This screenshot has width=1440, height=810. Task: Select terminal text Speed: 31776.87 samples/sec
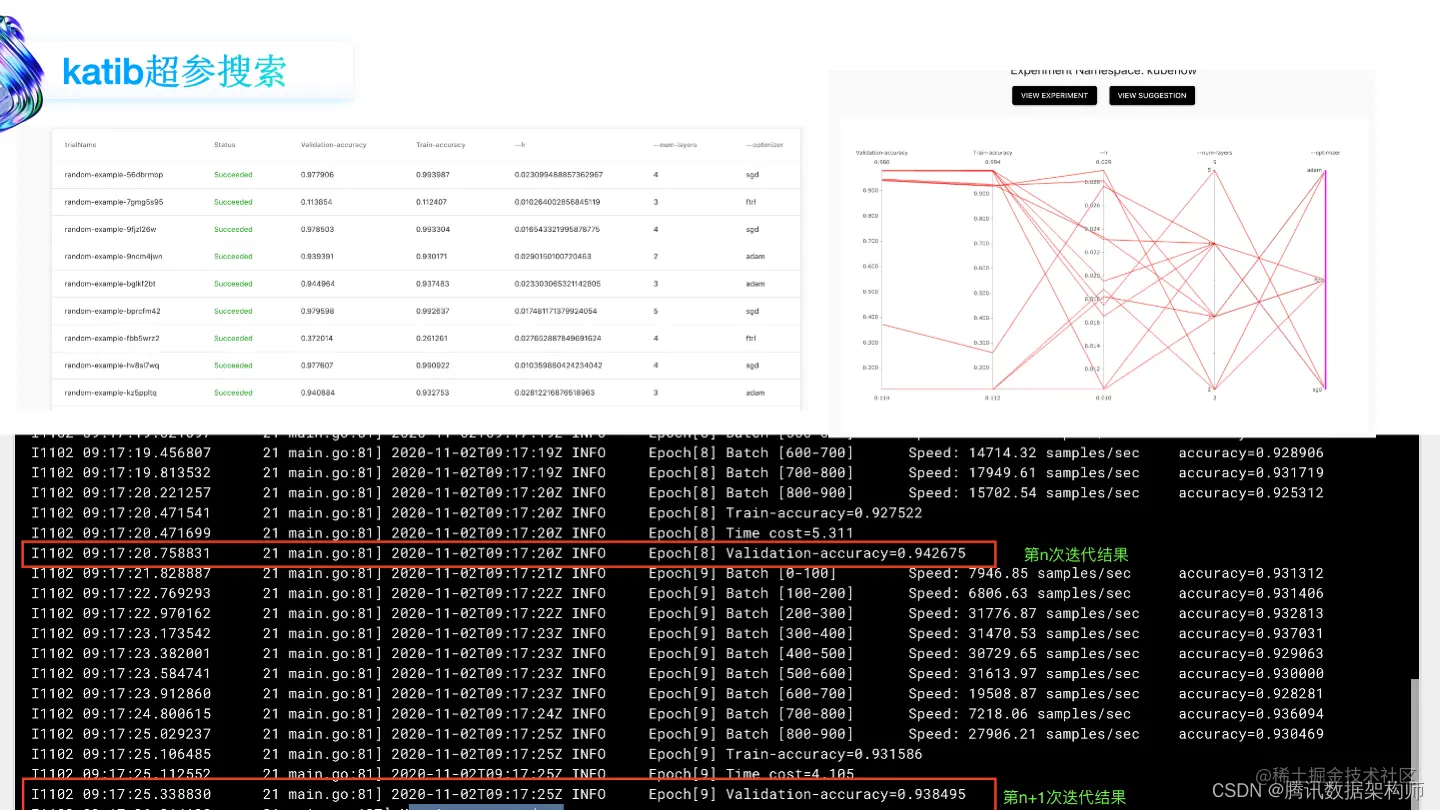1024,613
